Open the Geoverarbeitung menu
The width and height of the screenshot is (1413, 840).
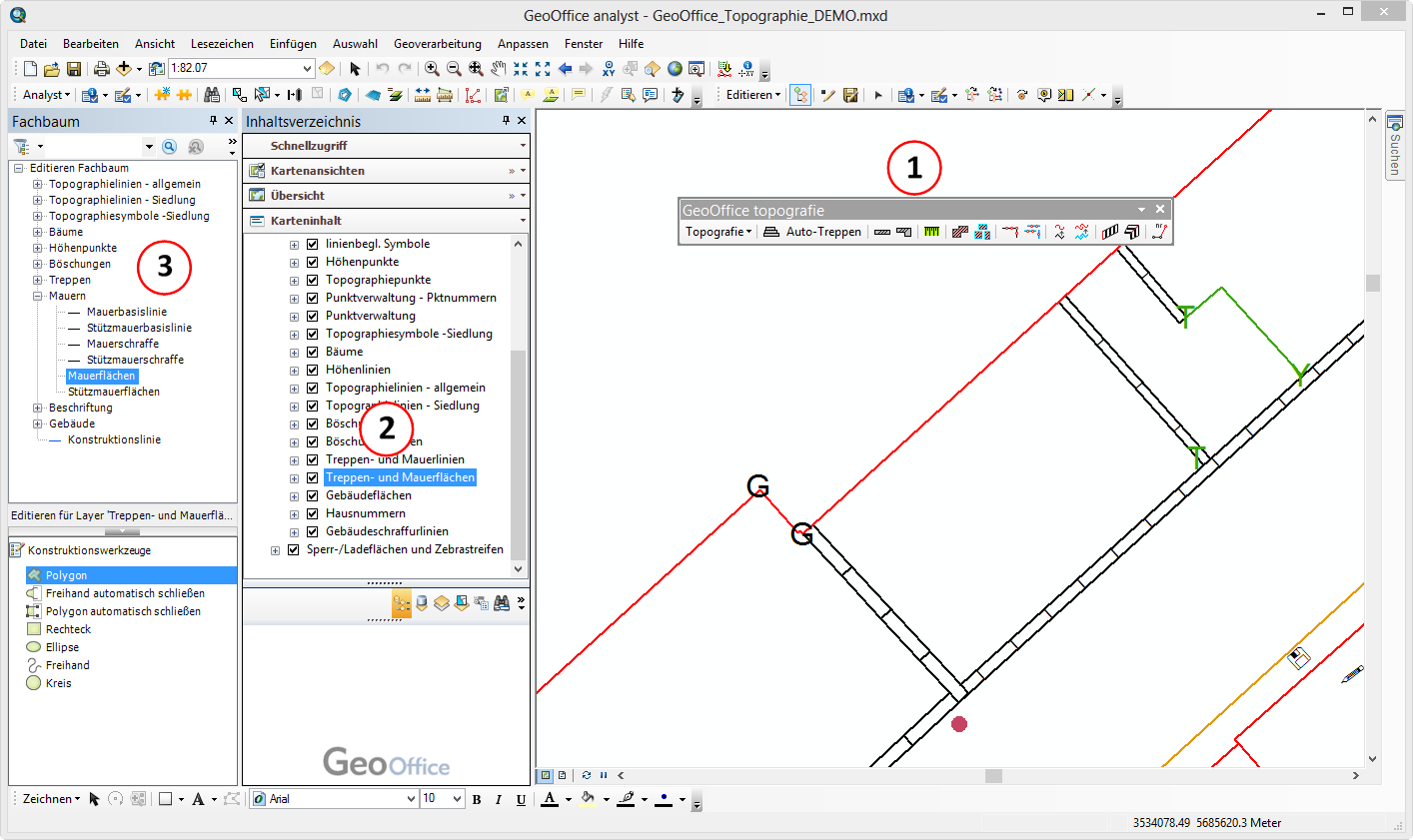[x=437, y=44]
